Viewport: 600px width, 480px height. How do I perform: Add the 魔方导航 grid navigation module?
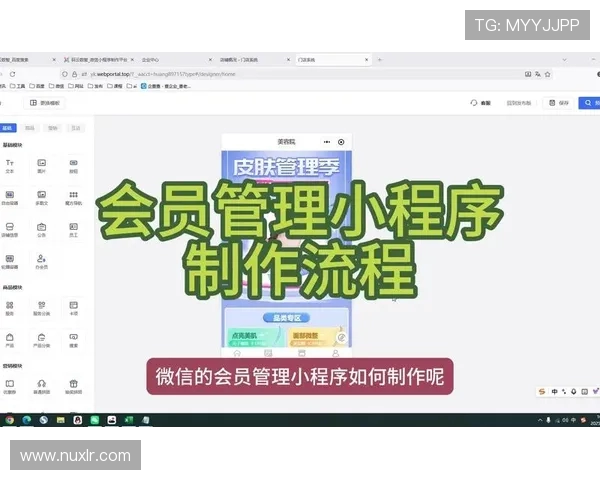(x=73, y=198)
